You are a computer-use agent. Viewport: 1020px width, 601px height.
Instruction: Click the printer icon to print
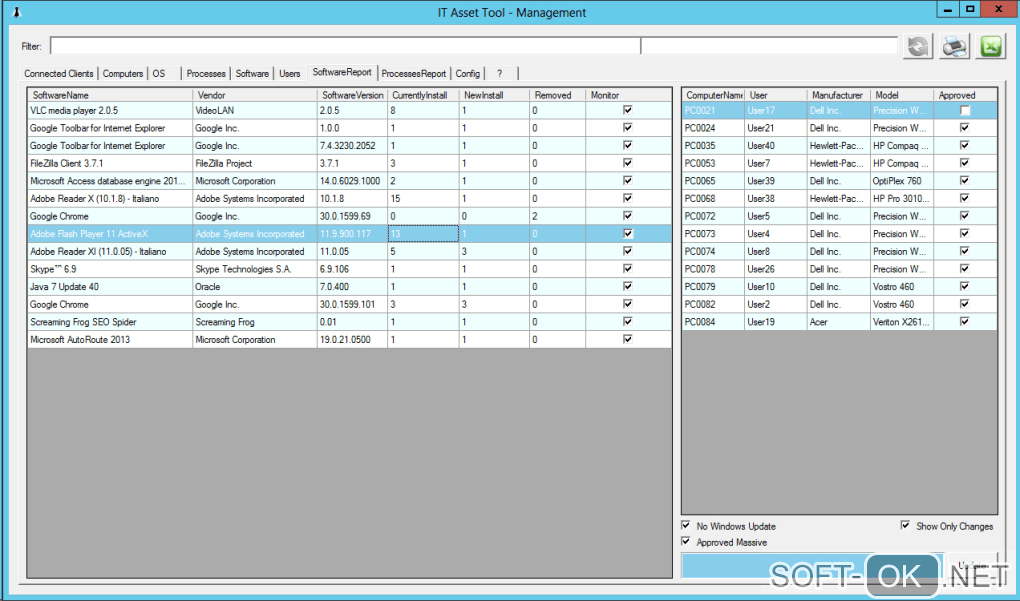[x=955, y=46]
